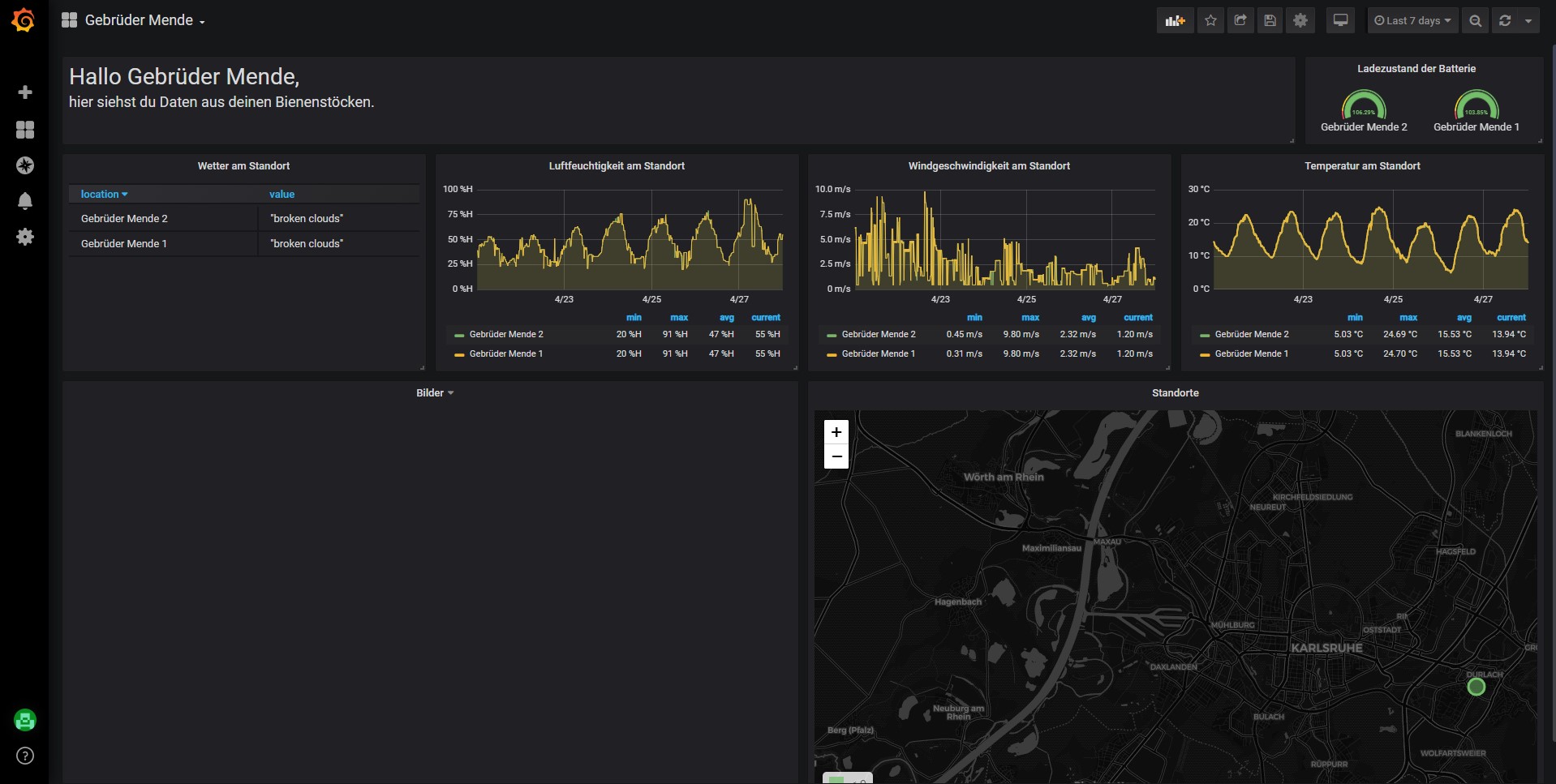Click the green location marker near Durlach
Image resolution: width=1556 pixels, height=784 pixels.
click(x=1476, y=687)
